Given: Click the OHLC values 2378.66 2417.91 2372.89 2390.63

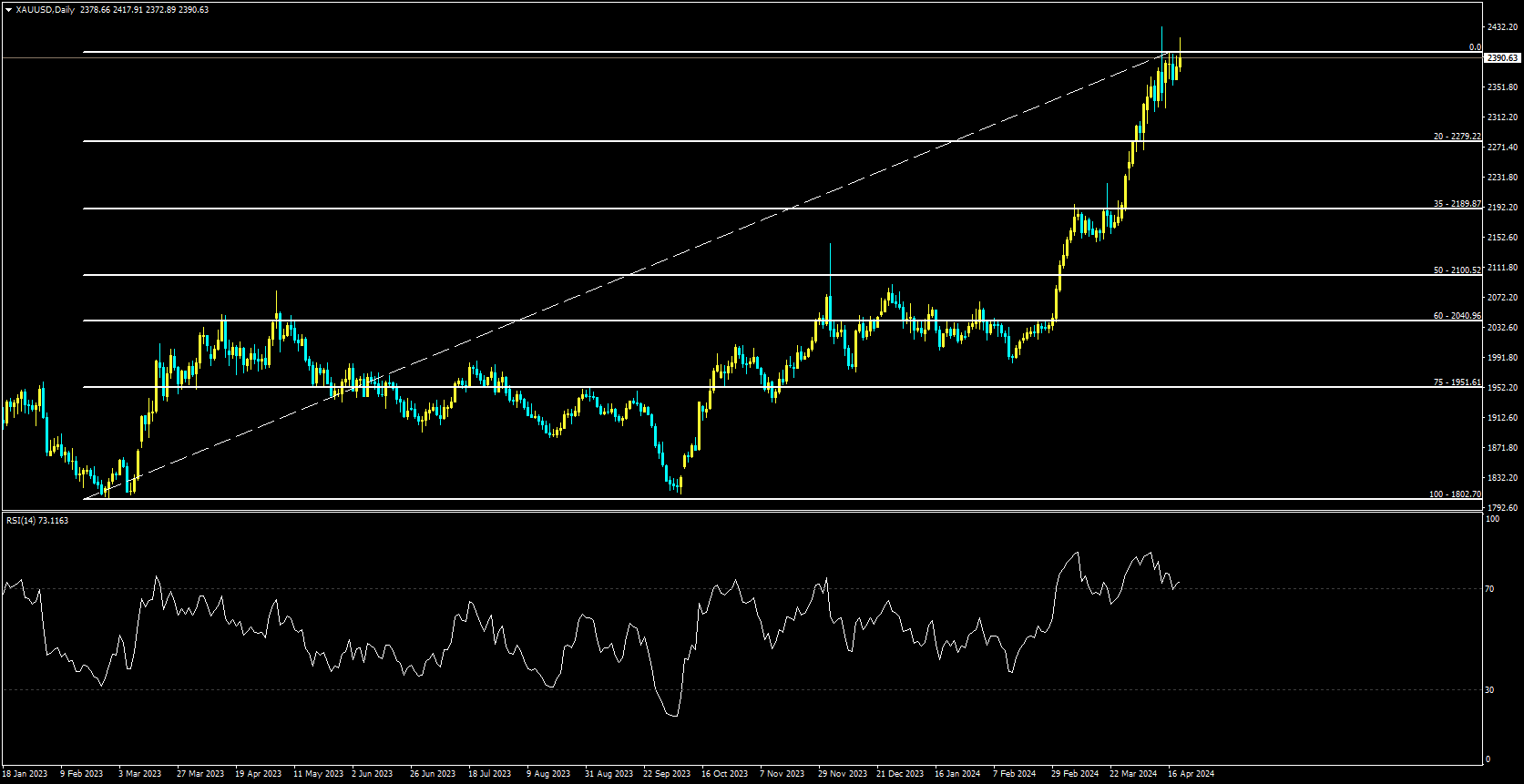Looking at the screenshot, I should coord(144,10).
